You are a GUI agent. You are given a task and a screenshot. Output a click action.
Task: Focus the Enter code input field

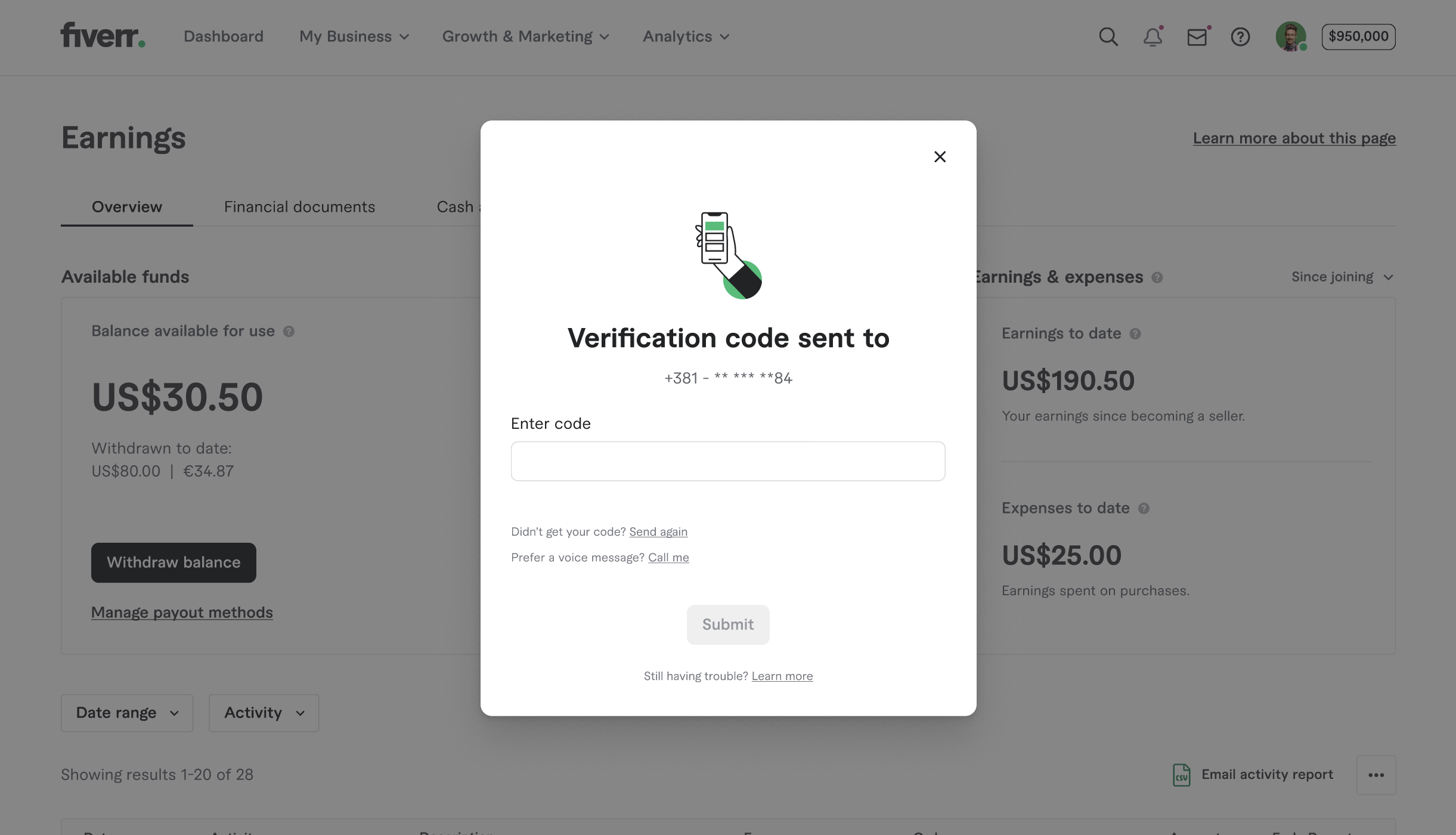coord(727,461)
